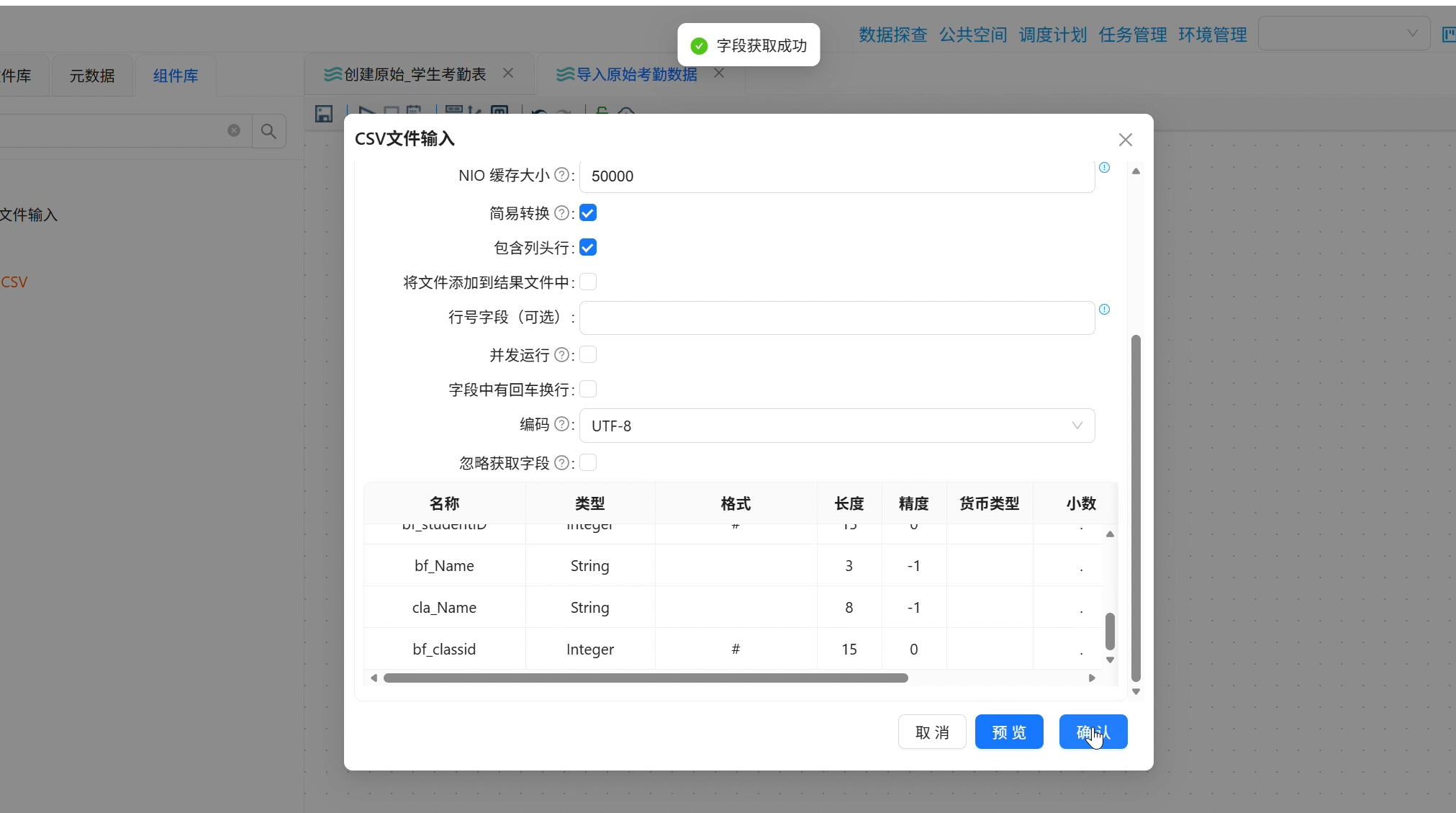Screen dimensions: 1456x813
Task: Click the field table scroll-up arrow
Action: click(x=1110, y=534)
